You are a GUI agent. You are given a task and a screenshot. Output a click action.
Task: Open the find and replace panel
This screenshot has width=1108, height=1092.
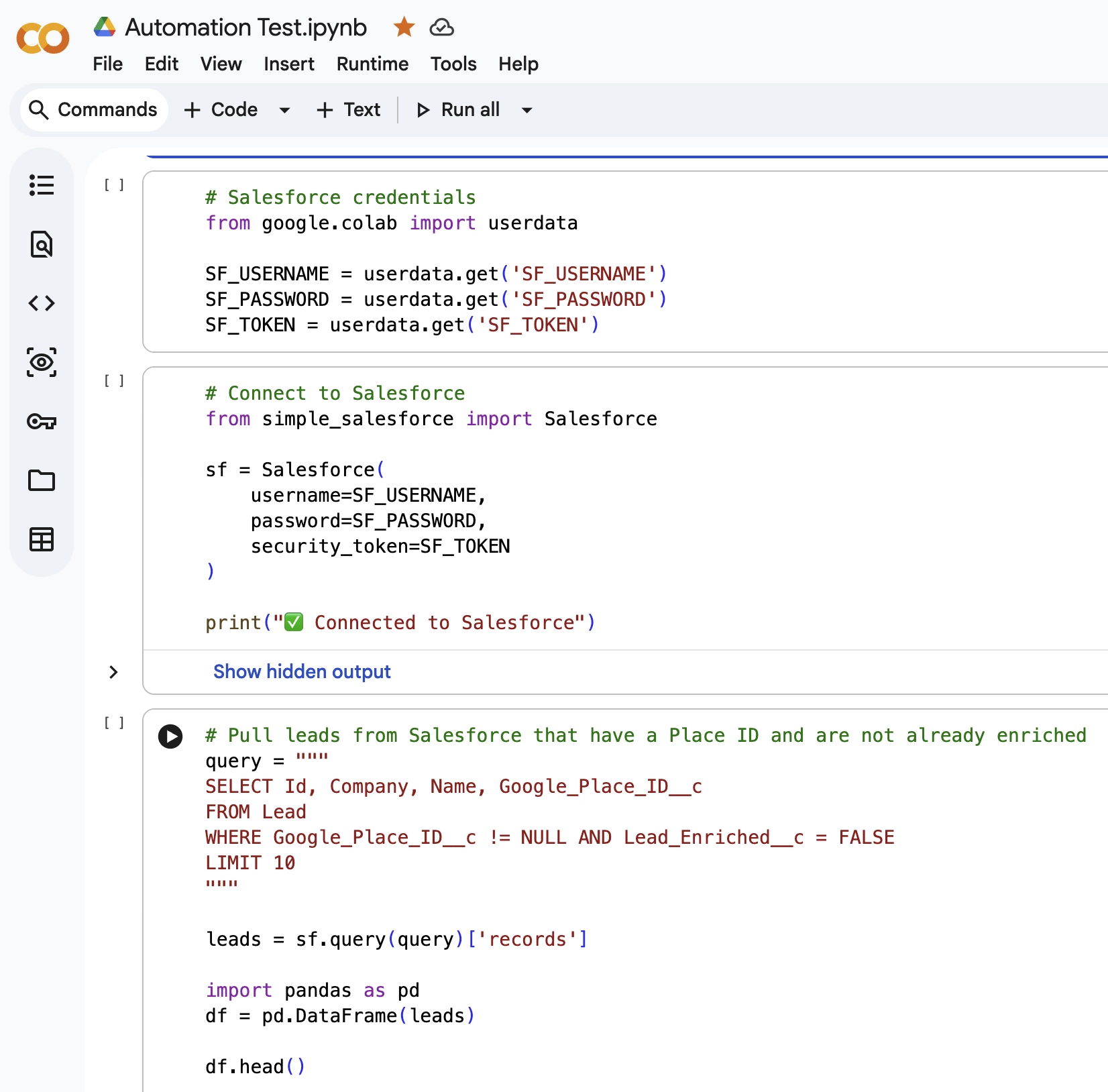[42, 244]
